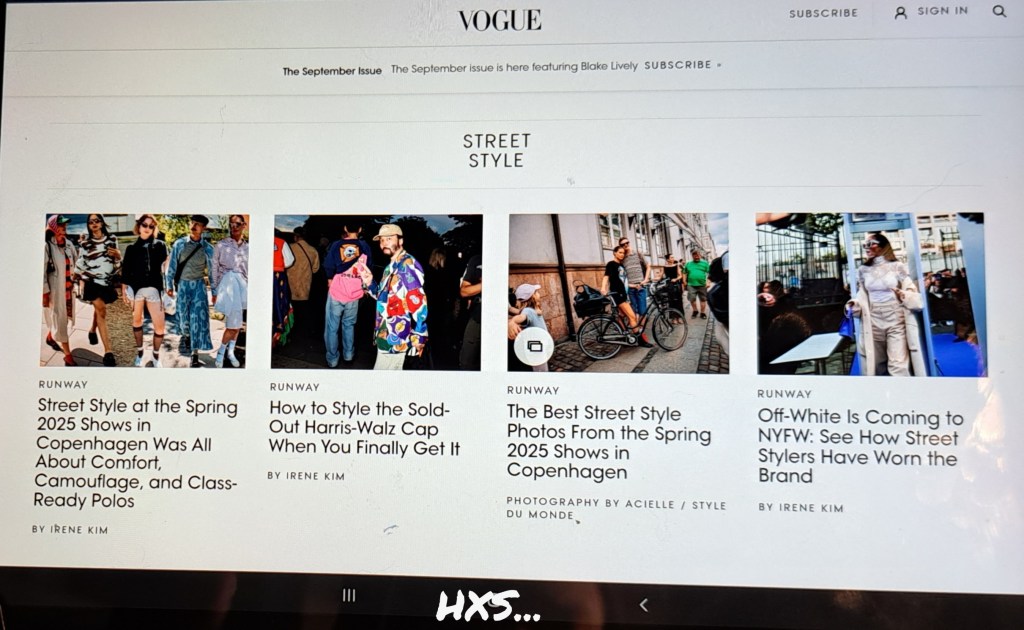Viewport: 1024px width, 630px height.
Task: Click the Street Style section heading
Action: (x=496, y=151)
